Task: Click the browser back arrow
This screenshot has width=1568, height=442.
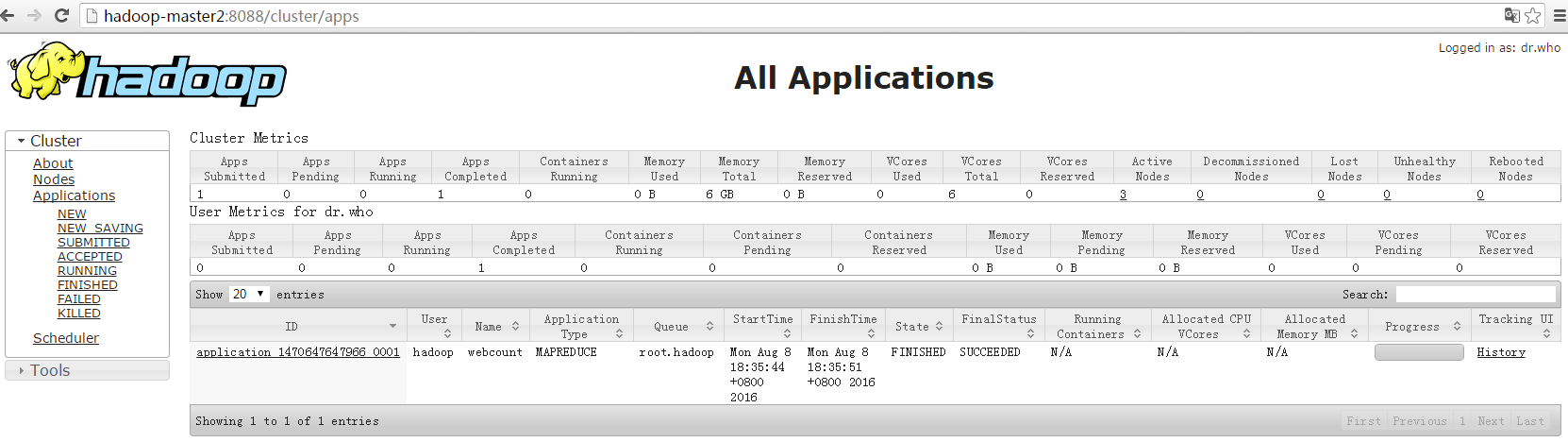Action: [8, 16]
